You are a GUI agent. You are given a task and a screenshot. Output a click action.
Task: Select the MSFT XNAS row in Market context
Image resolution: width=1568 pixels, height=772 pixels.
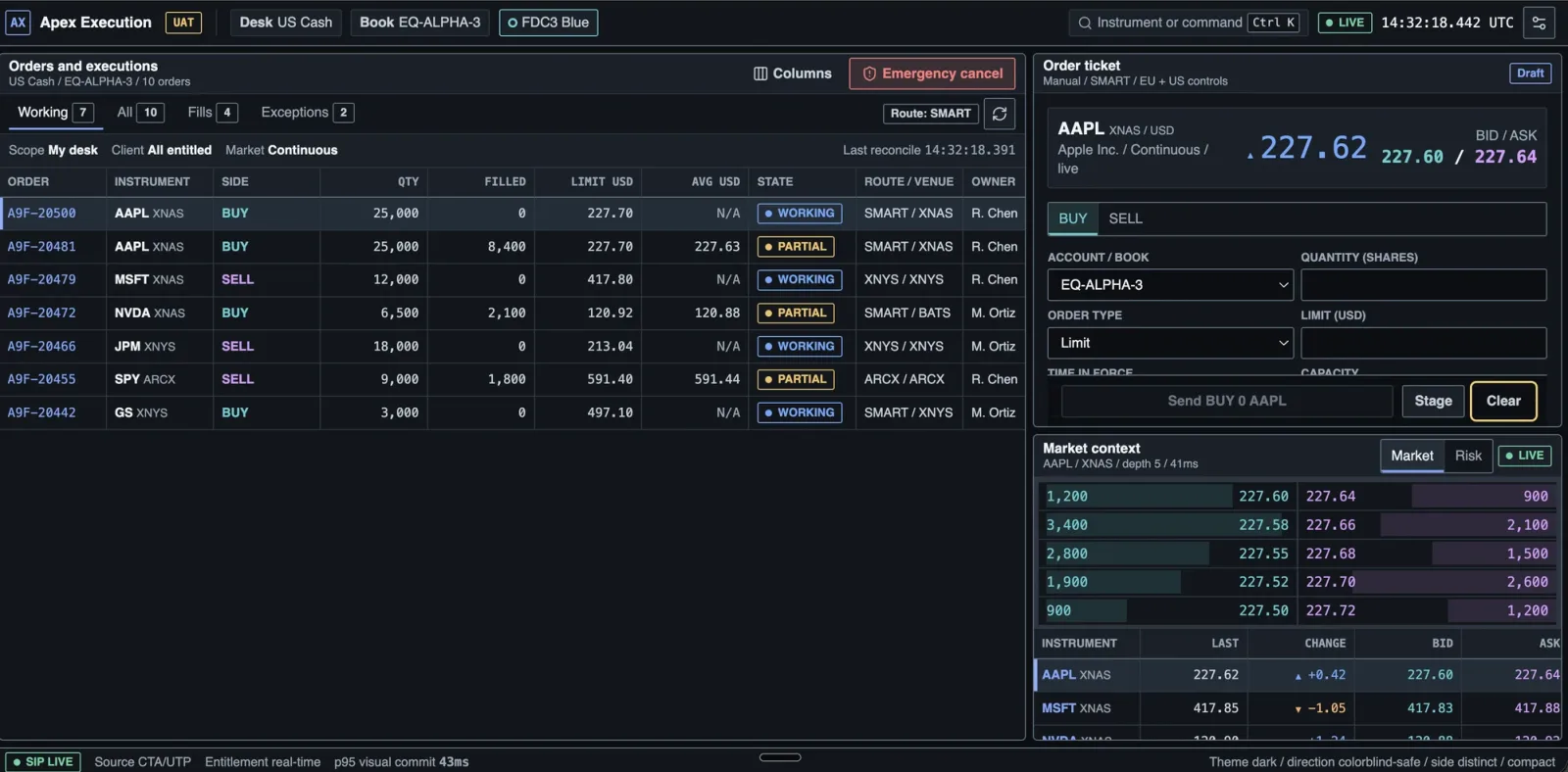(1298, 708)
